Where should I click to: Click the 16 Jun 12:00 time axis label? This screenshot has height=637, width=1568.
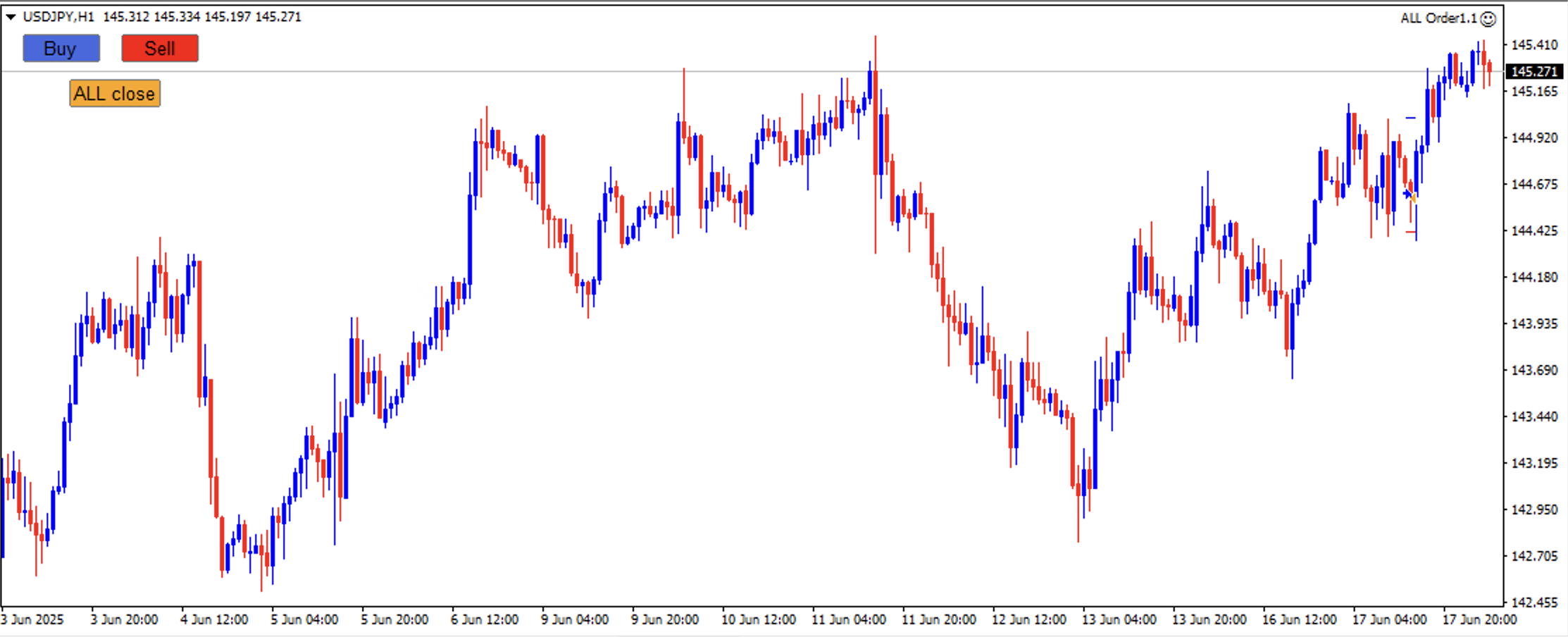pyautogui.click(x=1300, y=620)
